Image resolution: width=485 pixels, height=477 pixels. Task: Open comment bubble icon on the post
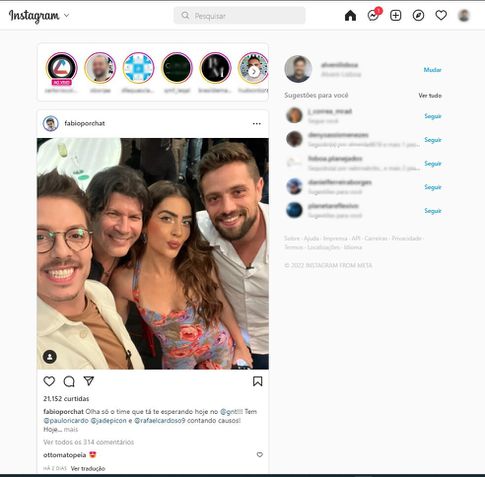coord(69,381)
